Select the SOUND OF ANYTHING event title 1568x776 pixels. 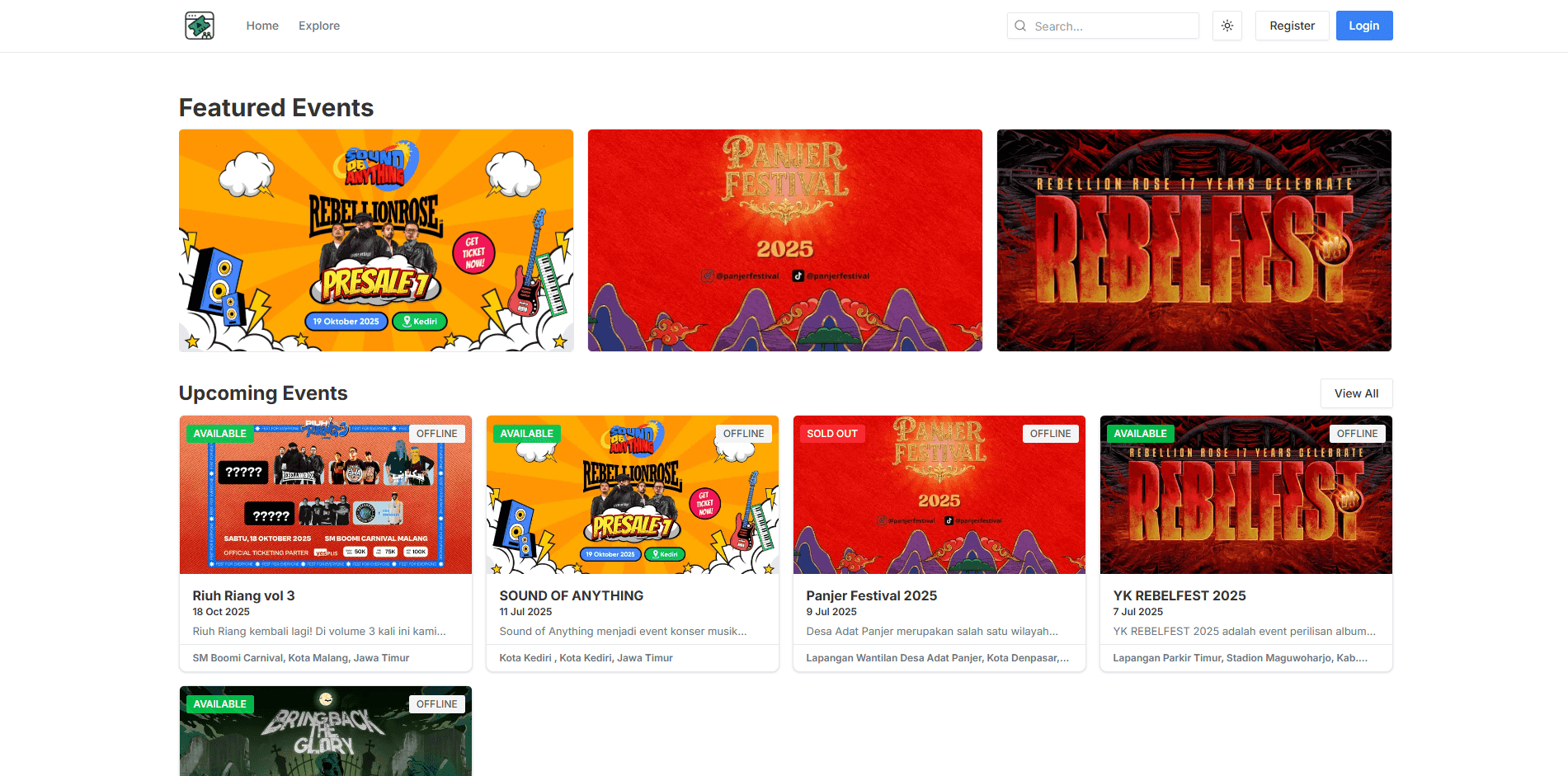[x=571, y=595]
